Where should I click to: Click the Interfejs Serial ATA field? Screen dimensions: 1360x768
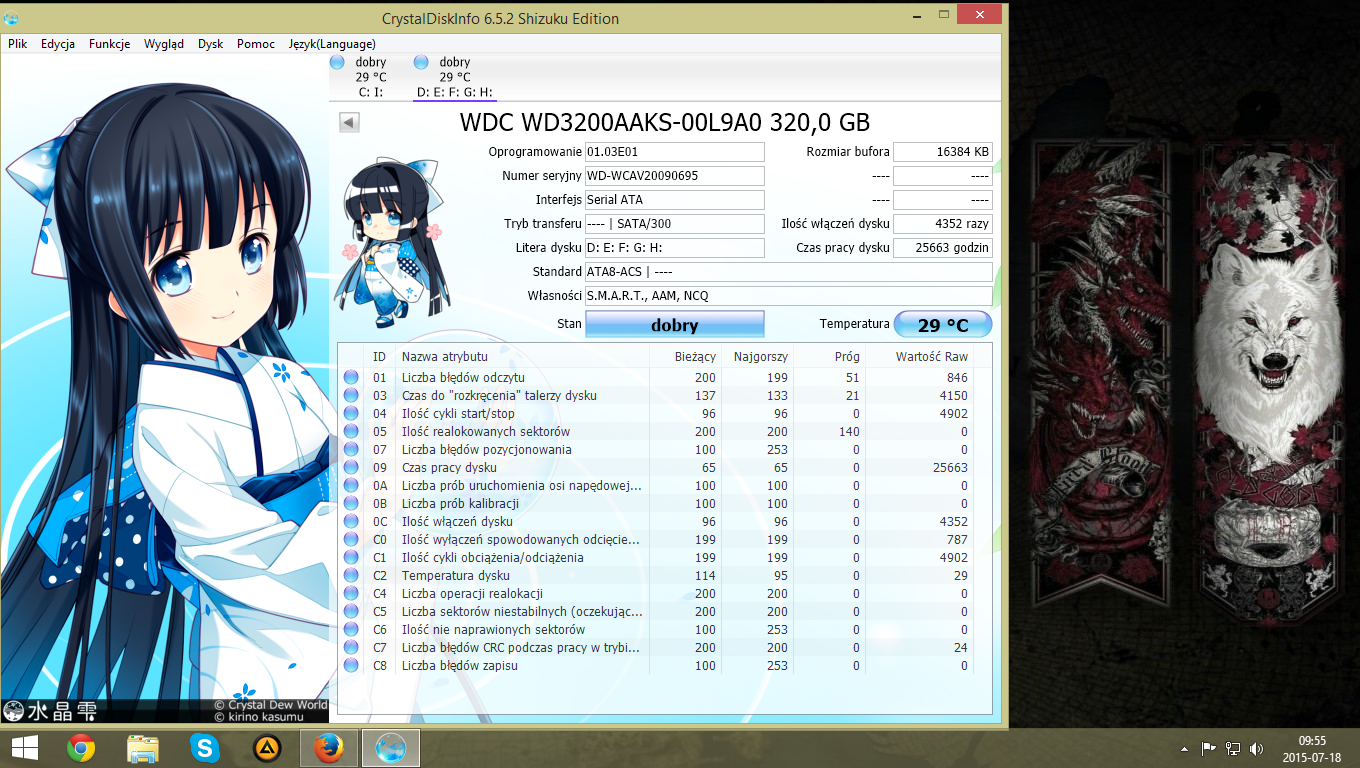675,200
